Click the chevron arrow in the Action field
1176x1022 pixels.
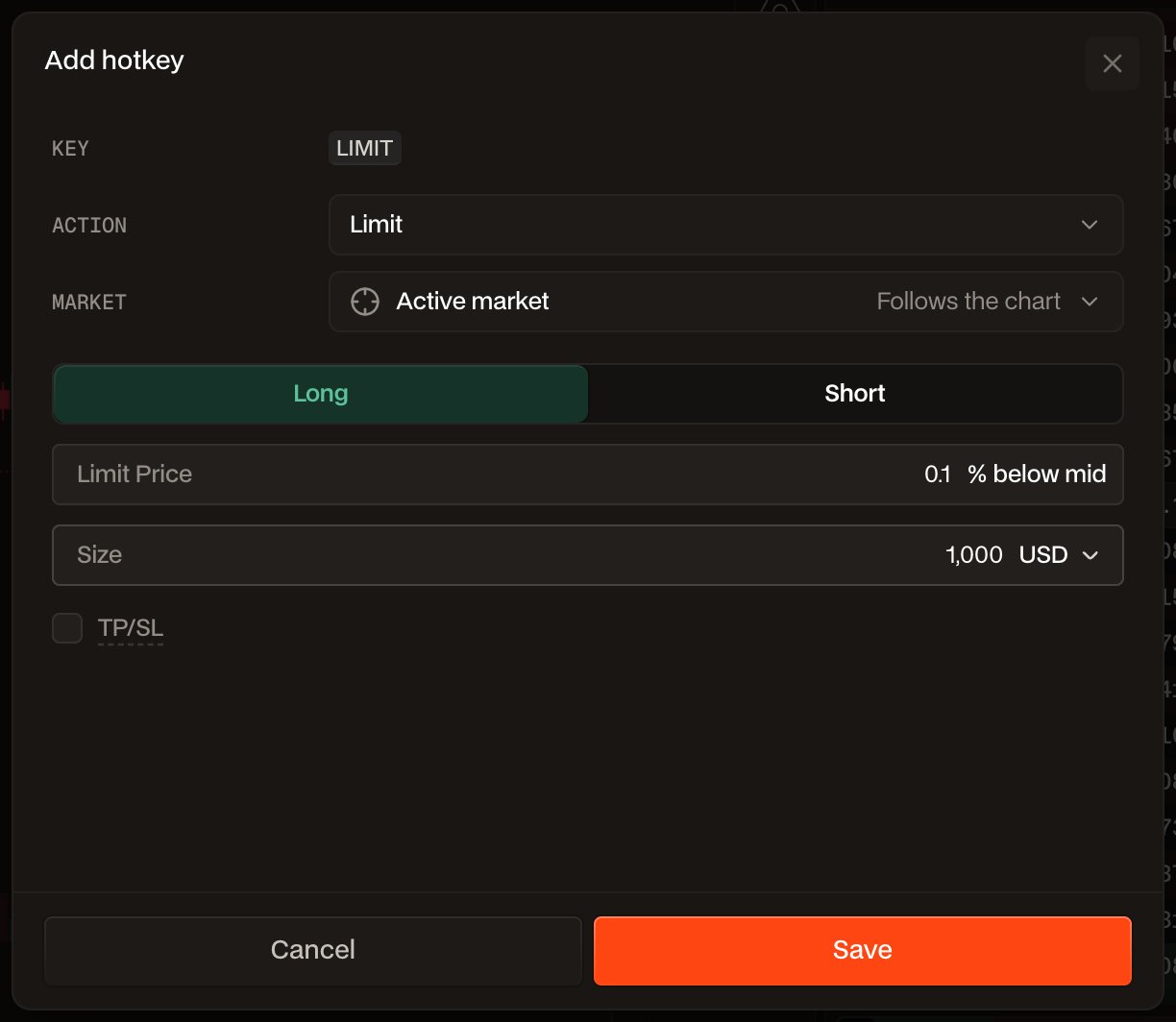1090,225
